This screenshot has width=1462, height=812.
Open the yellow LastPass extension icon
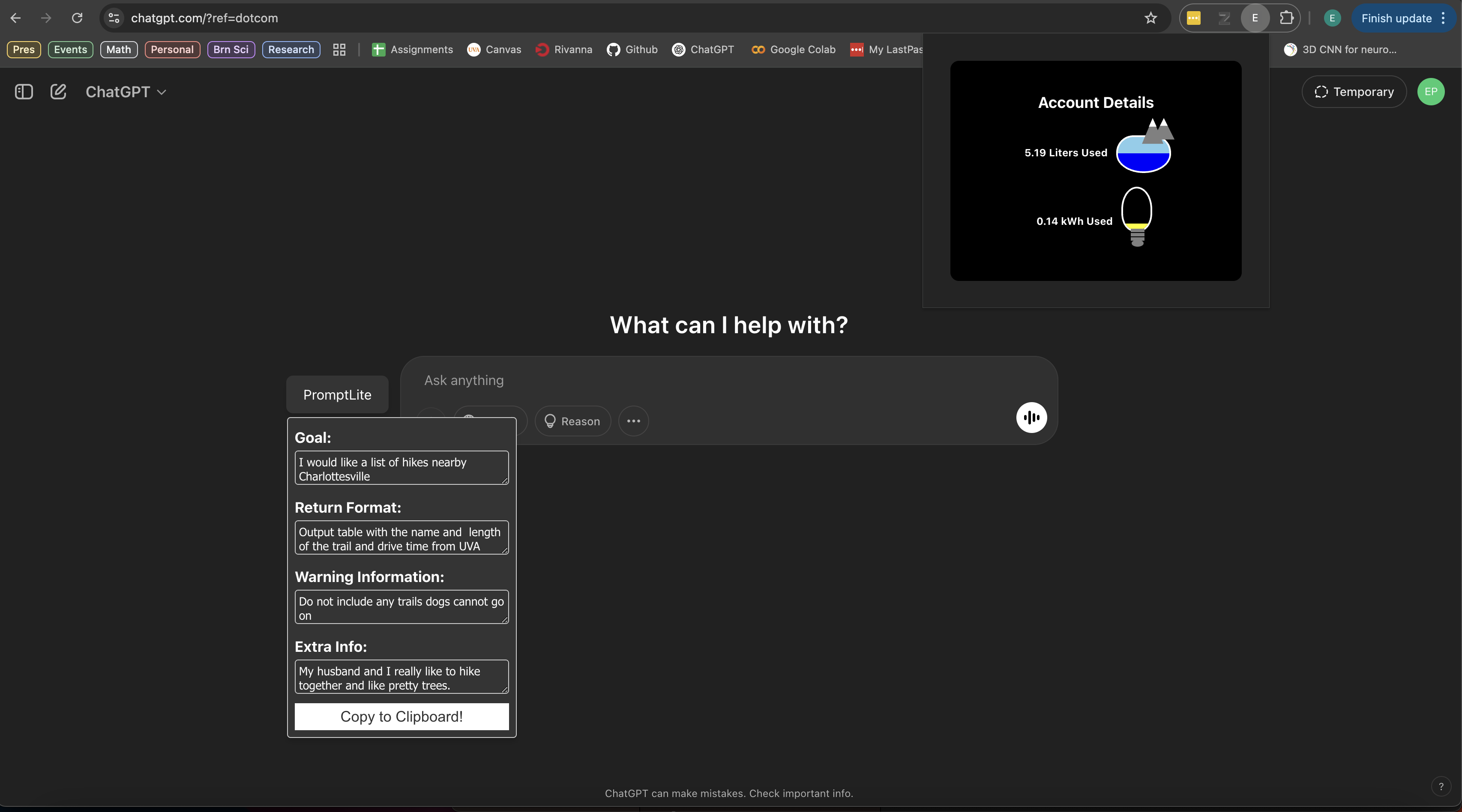[1193, 18]
